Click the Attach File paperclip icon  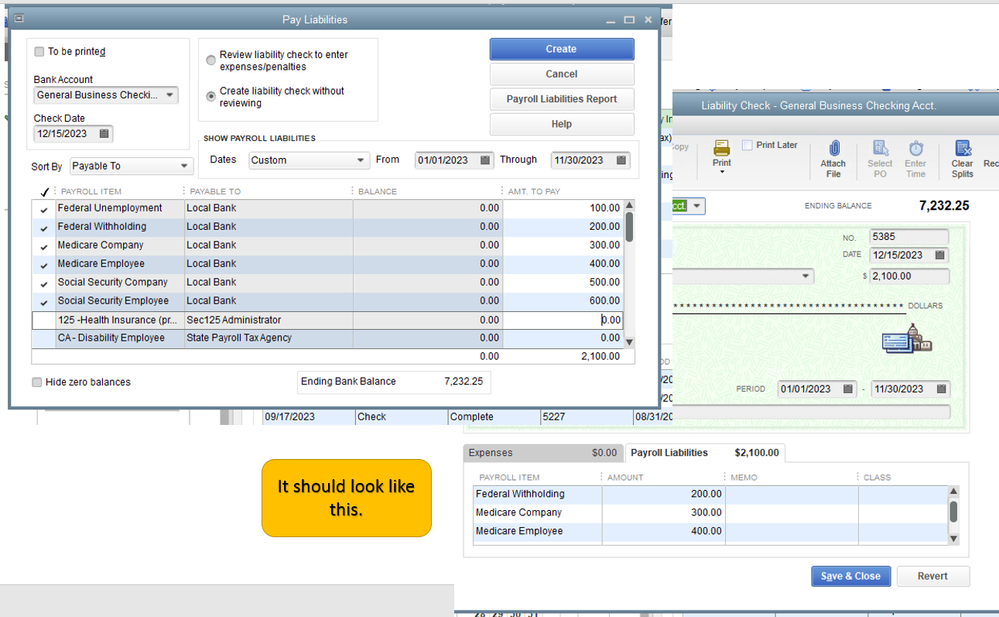tap(833, 148)
